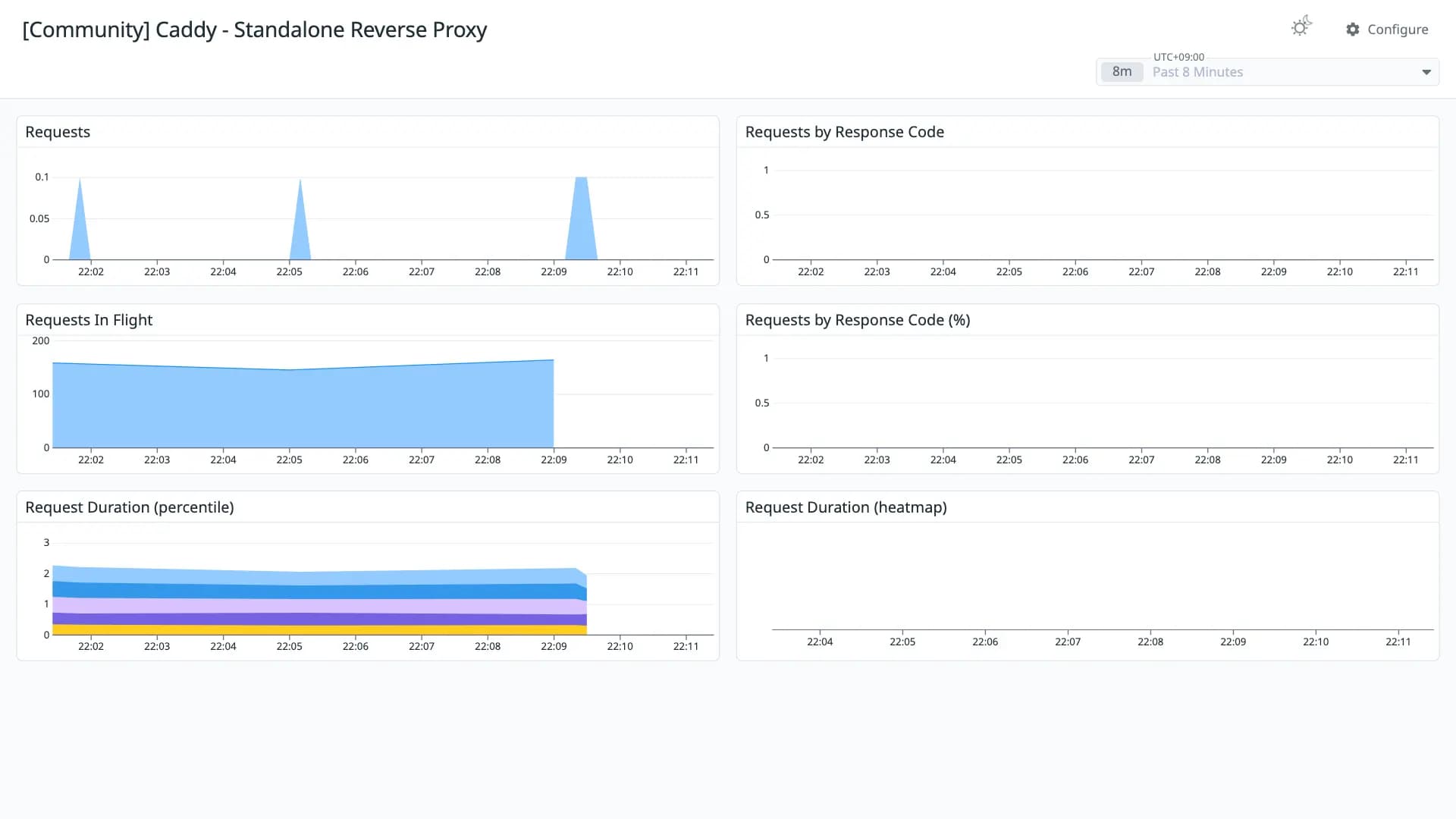Click the Requests In Flight title
1456x819 pixels.
[x=89, y=320]
